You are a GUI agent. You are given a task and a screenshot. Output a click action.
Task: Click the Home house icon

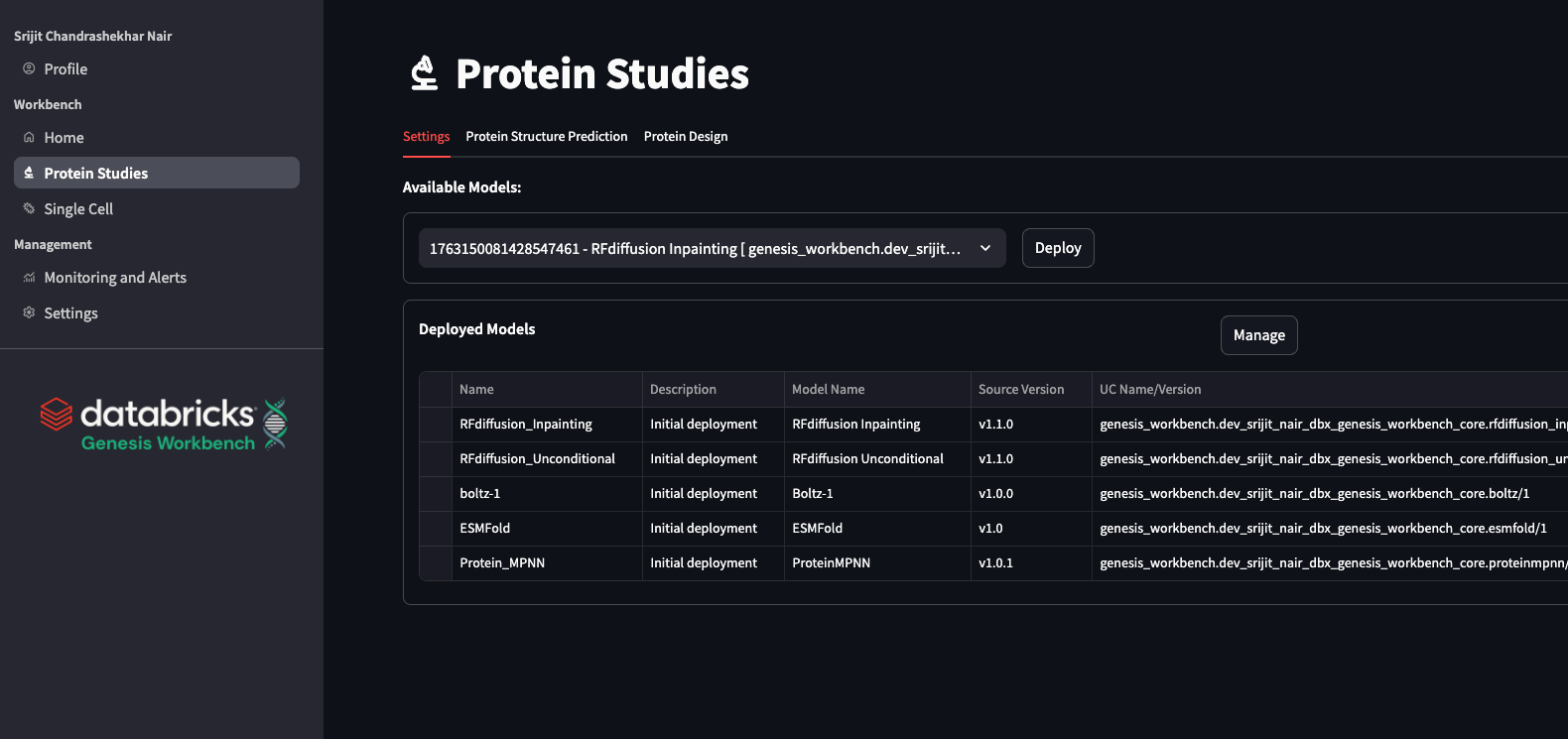coord(29,138)
